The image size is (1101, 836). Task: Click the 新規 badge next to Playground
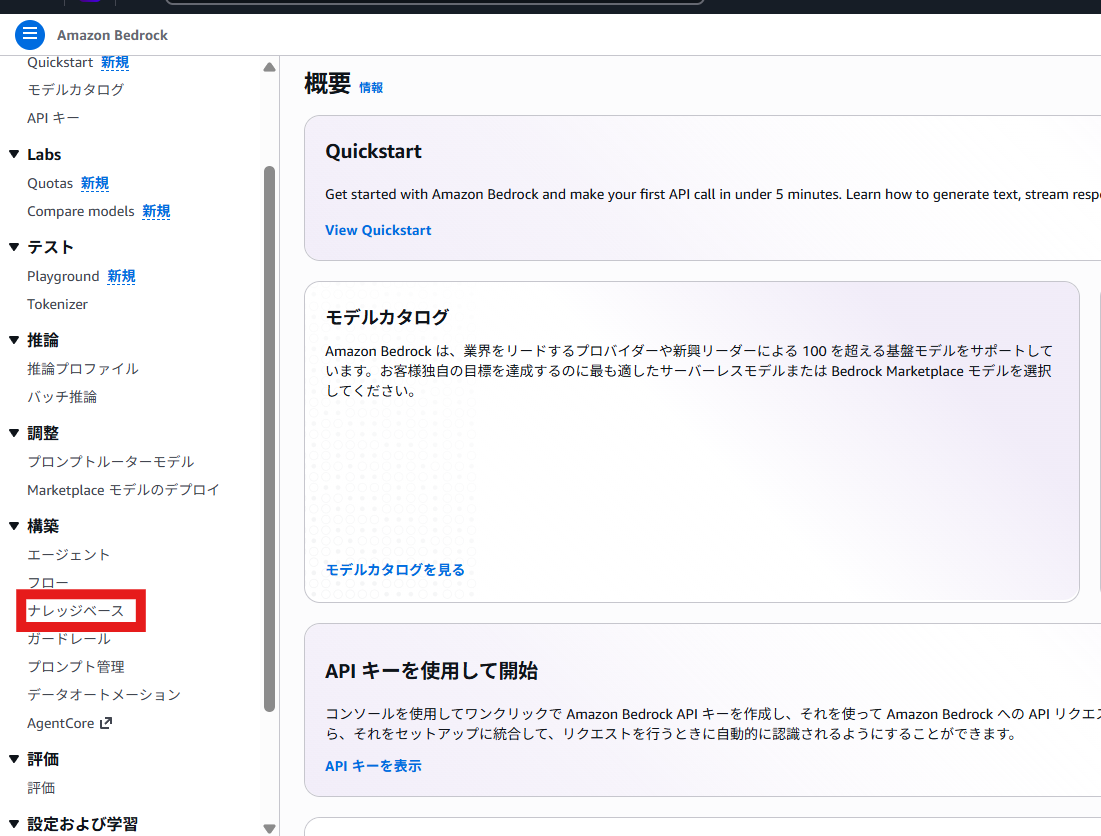tap(121, 277)
